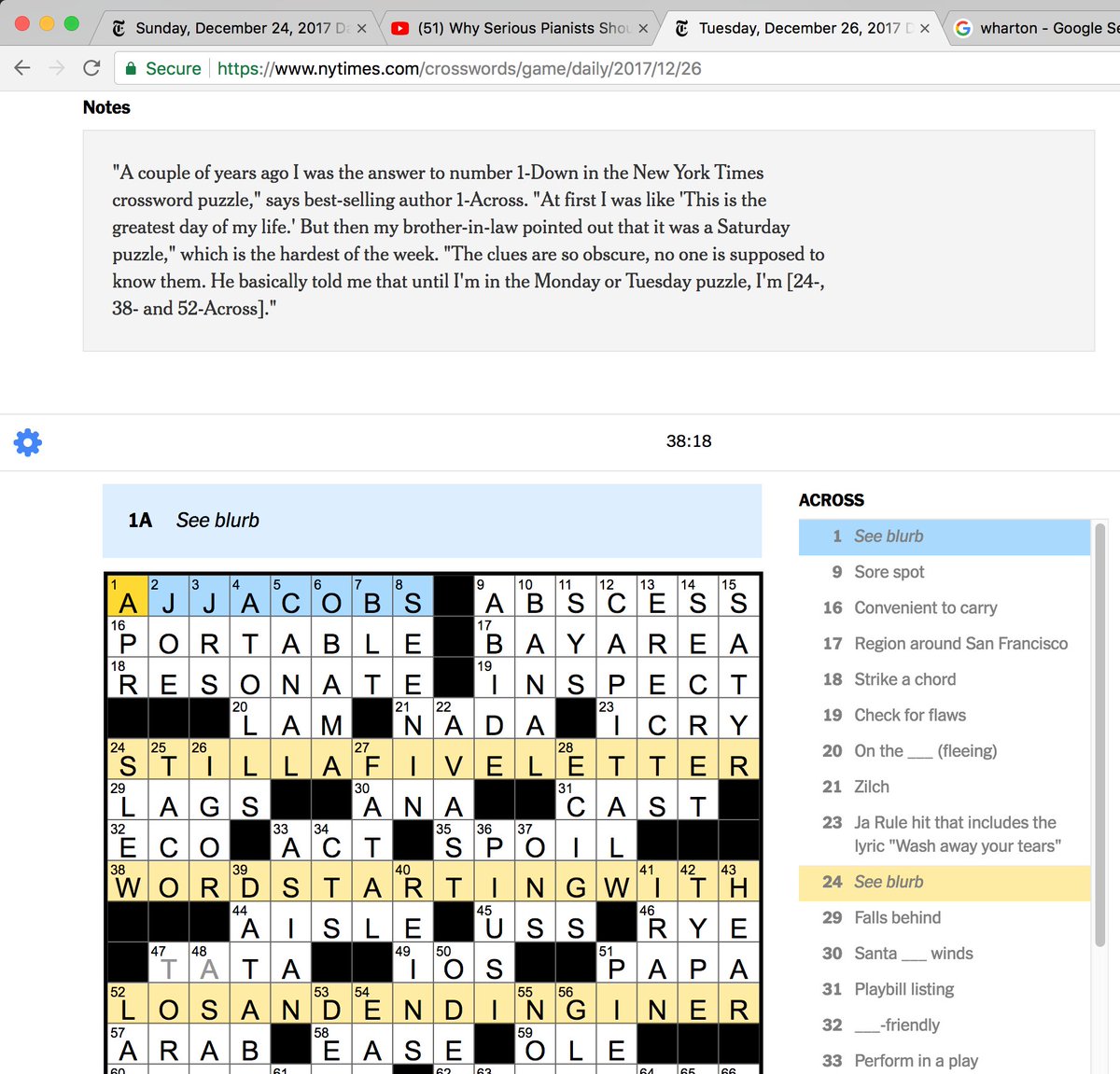This screenshot has height=1074, width=1120.
Task: Select clue 9 Sore spot
Action: (945, 572)
